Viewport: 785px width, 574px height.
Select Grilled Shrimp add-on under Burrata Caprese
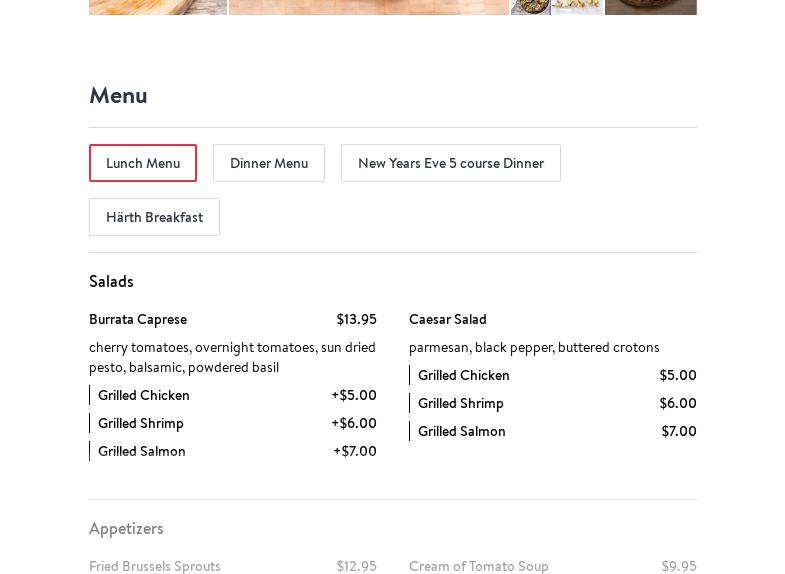pos(141,424)
